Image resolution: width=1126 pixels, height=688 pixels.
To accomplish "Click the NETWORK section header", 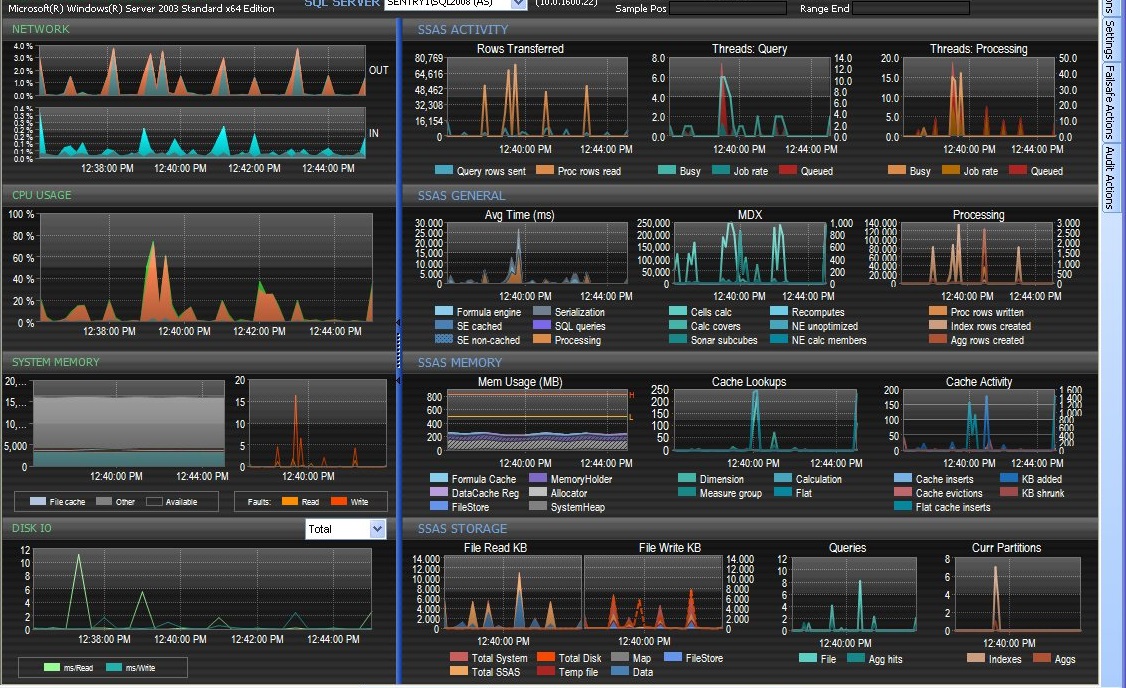I will (41, 29).
